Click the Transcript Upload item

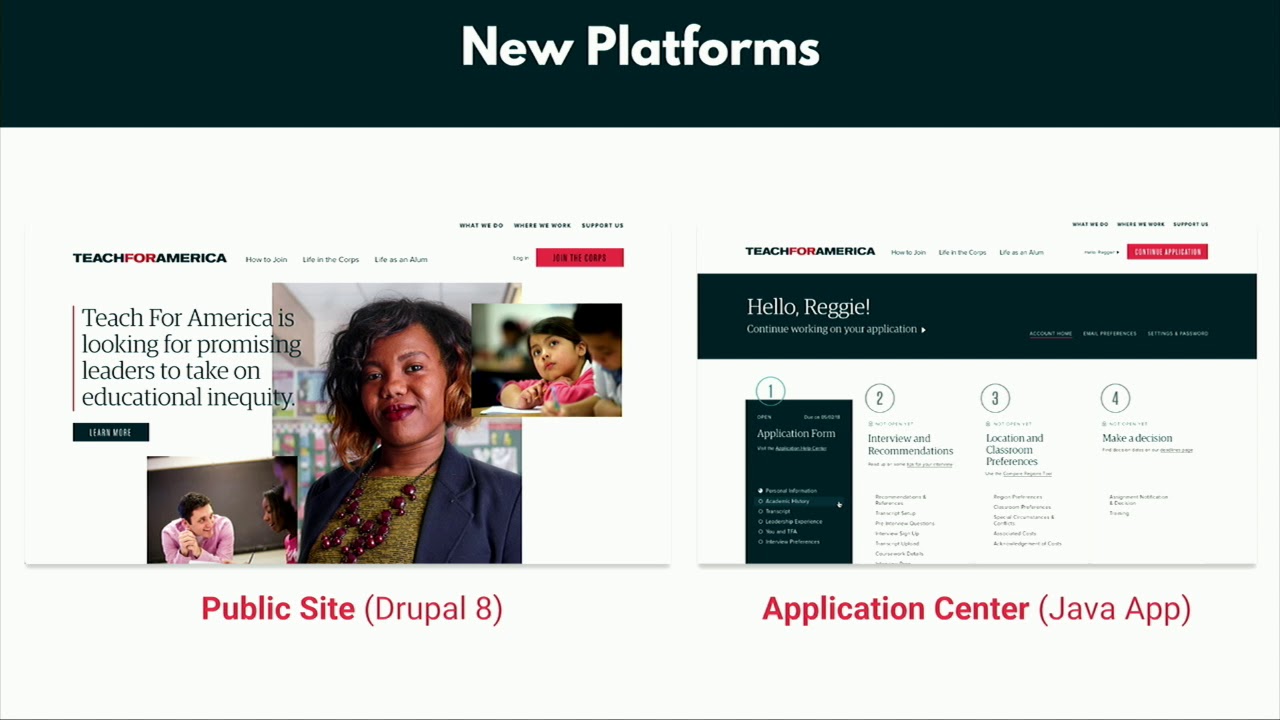(x=897, y=544)
